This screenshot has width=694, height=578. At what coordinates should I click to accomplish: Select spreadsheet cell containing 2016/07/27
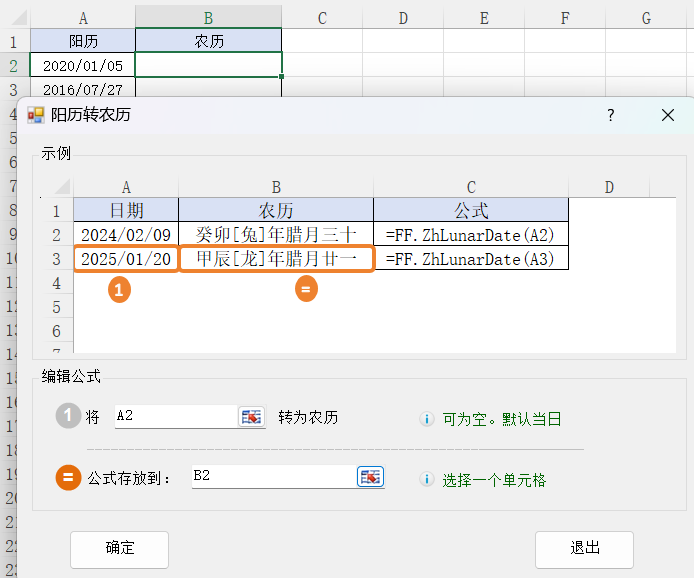pyautogui.click(x=83, y=89)
